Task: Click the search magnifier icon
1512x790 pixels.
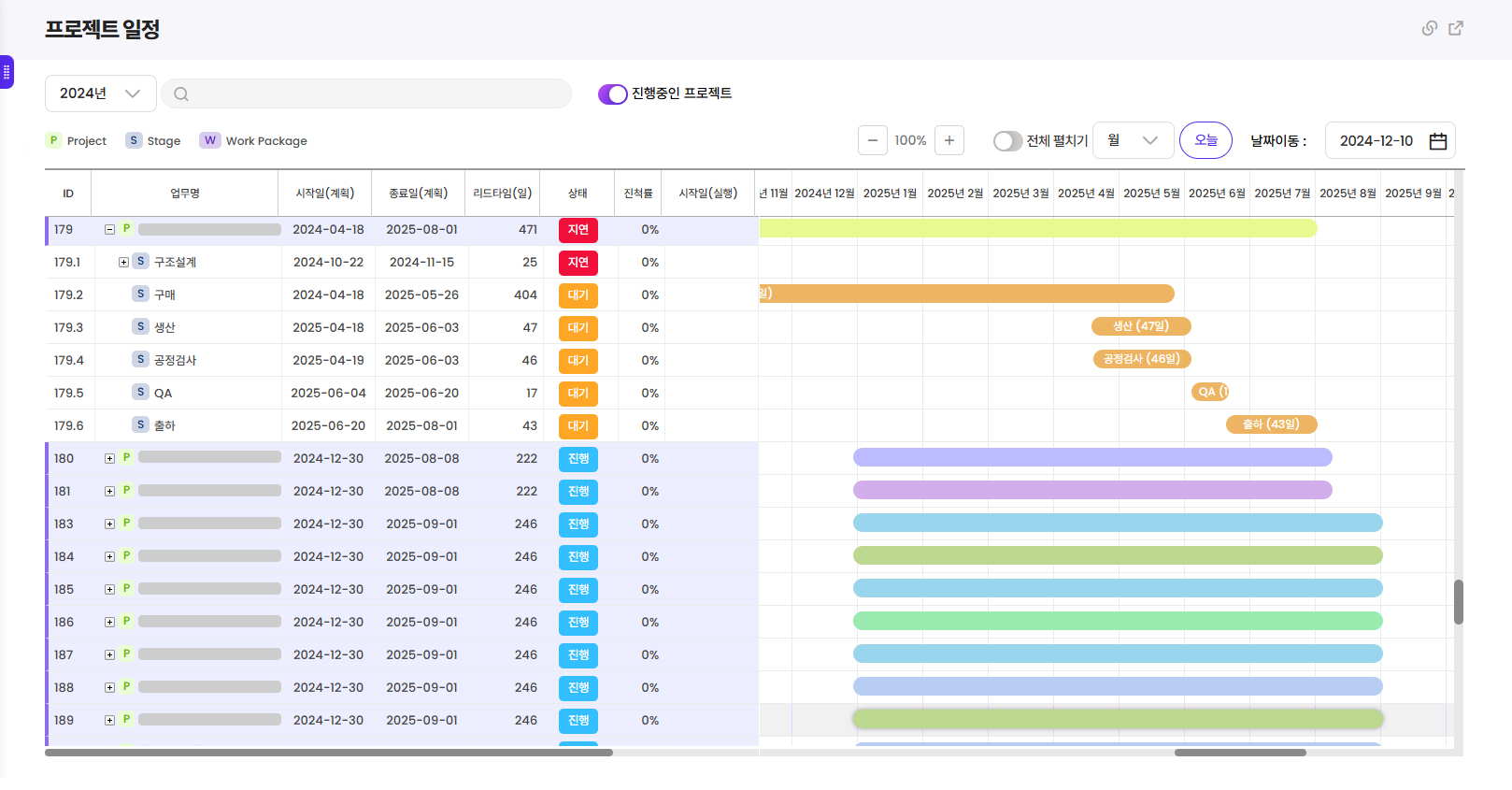Action: pyautogui.click(x=181, y=93)
